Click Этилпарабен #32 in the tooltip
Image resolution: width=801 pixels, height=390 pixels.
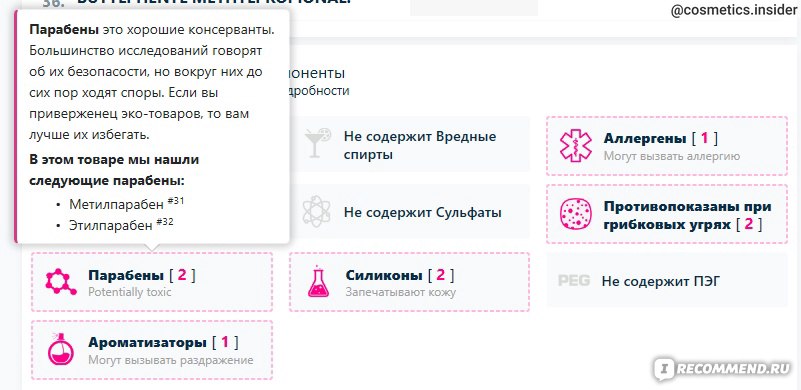click(121, 224)
